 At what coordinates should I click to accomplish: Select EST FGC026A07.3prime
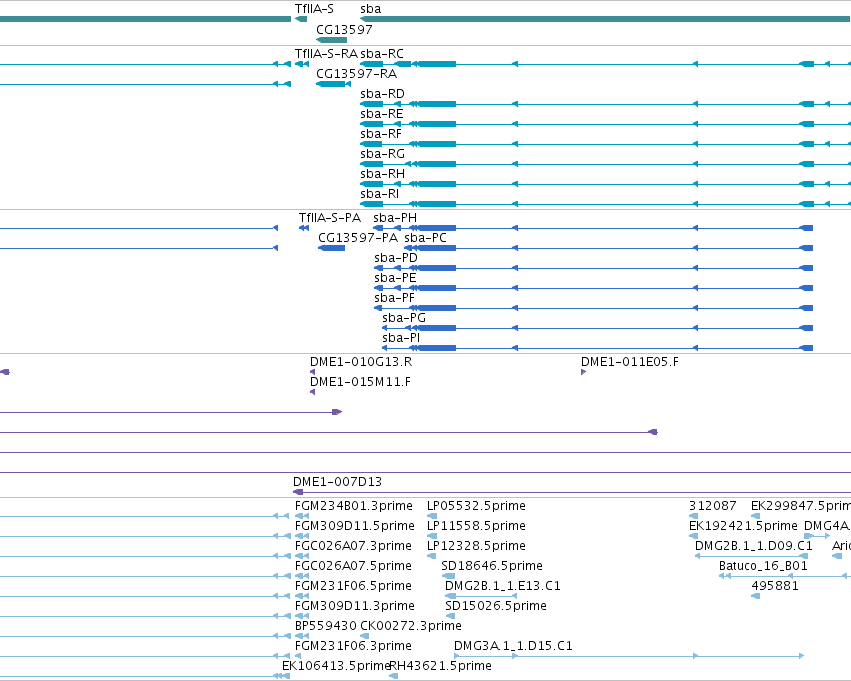coord(353,546)
